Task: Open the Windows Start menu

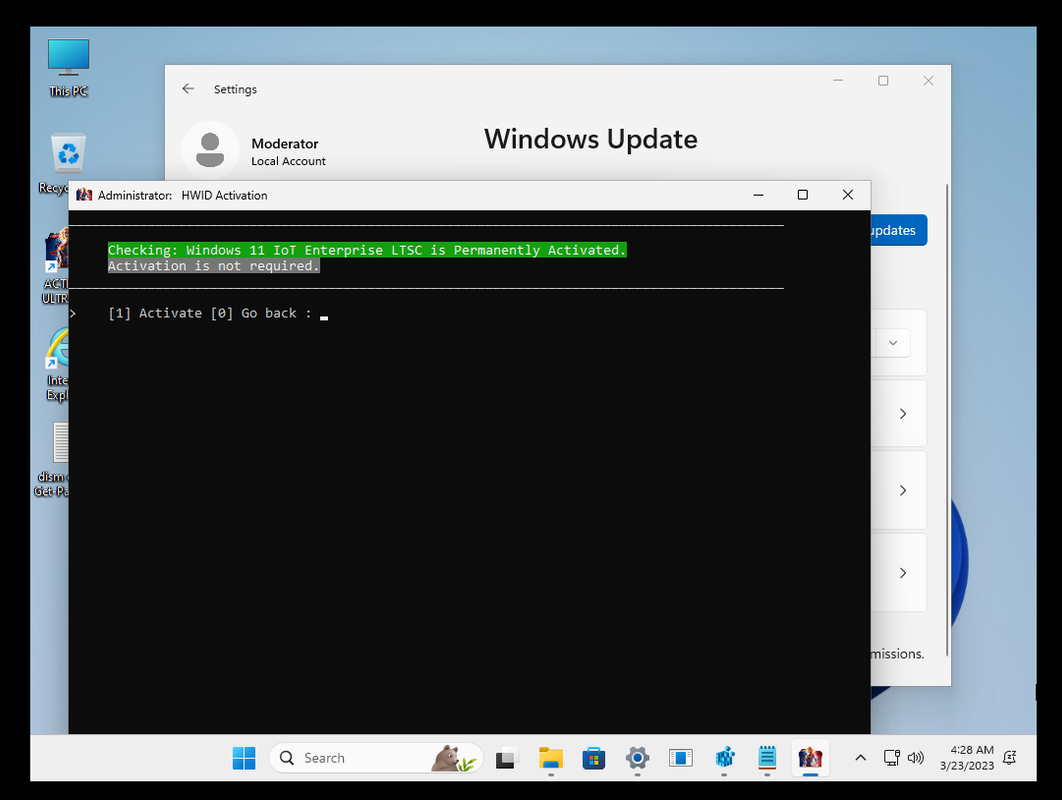Action: tap(244, 758)
